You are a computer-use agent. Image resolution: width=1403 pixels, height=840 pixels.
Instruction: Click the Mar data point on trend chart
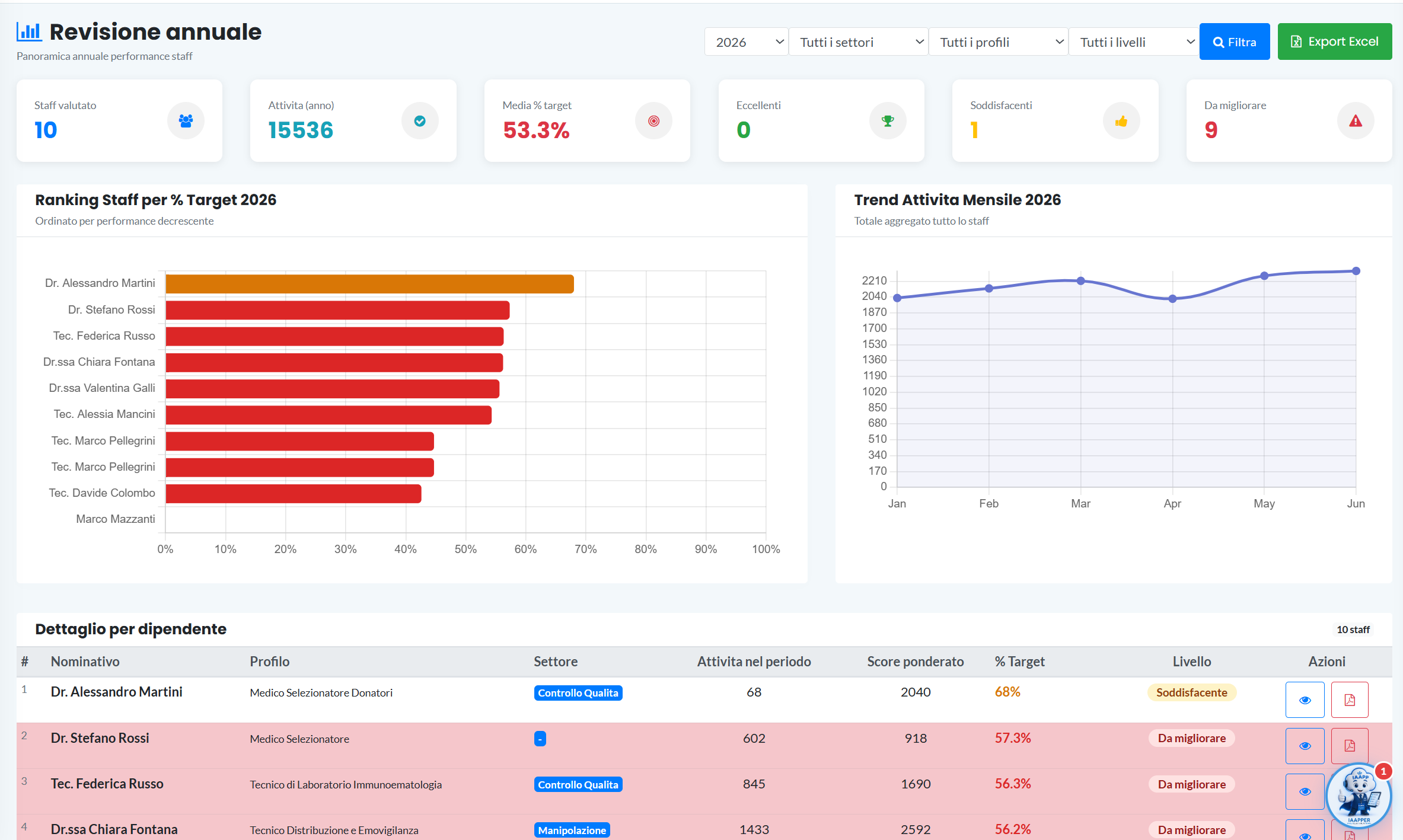pos(1081,281)
